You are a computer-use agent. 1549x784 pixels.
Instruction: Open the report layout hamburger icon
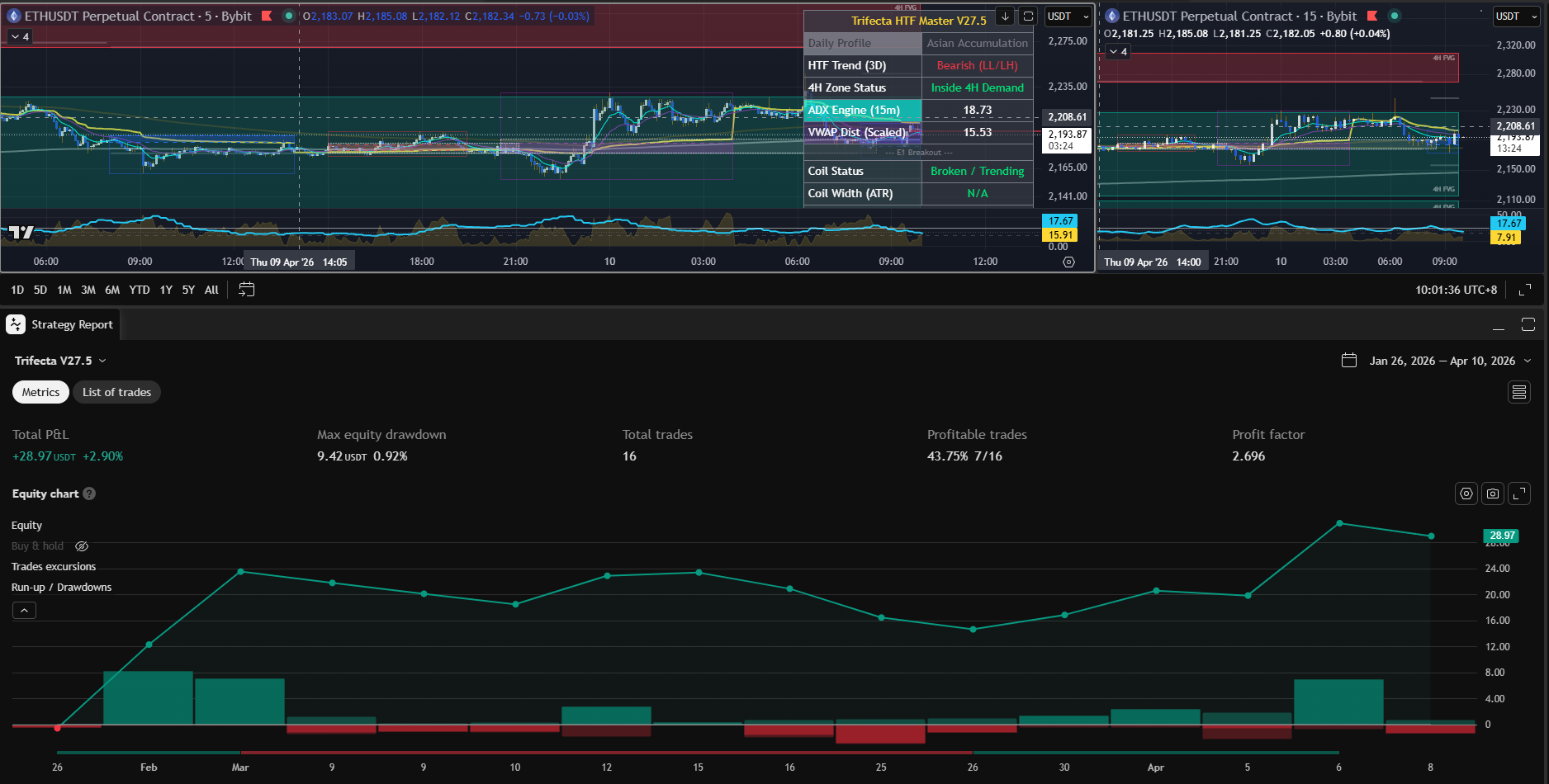pos(1518,391)
